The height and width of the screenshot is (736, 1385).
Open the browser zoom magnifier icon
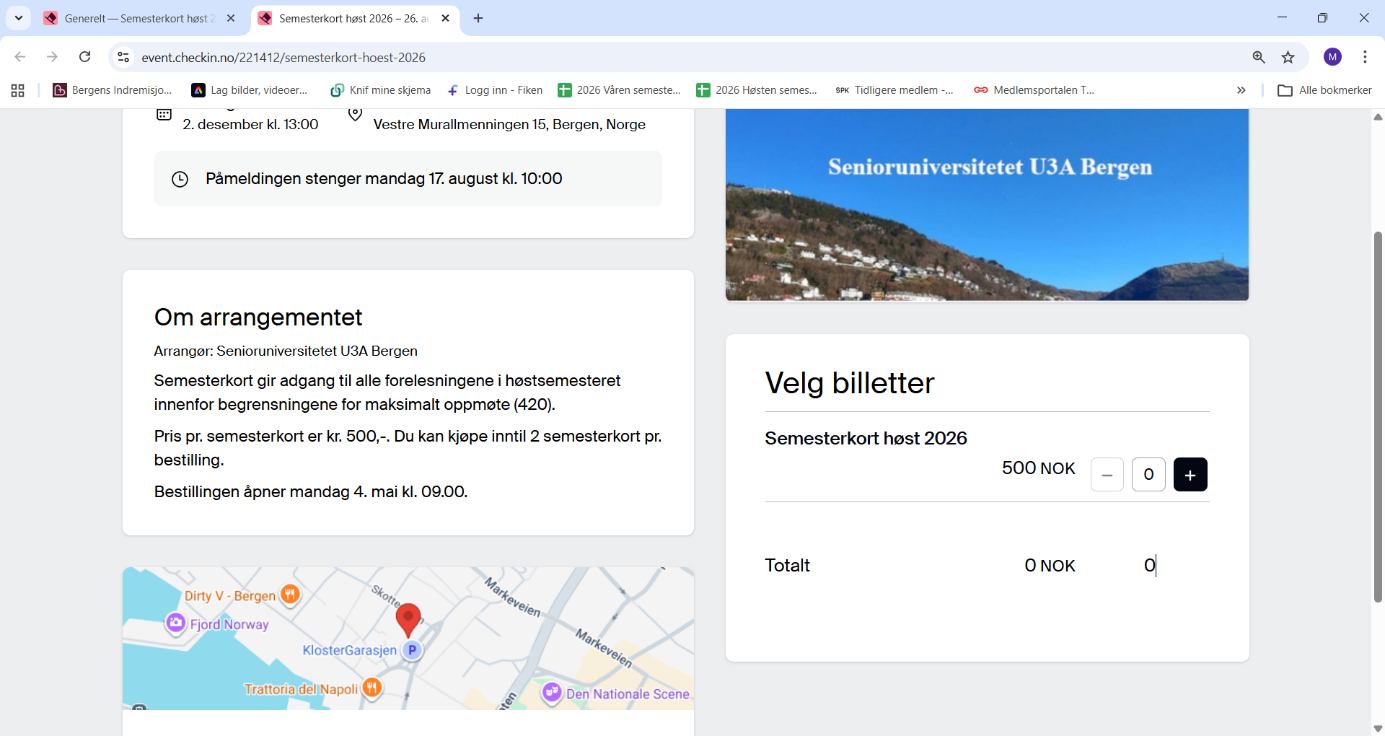[x=1258, y=57]
